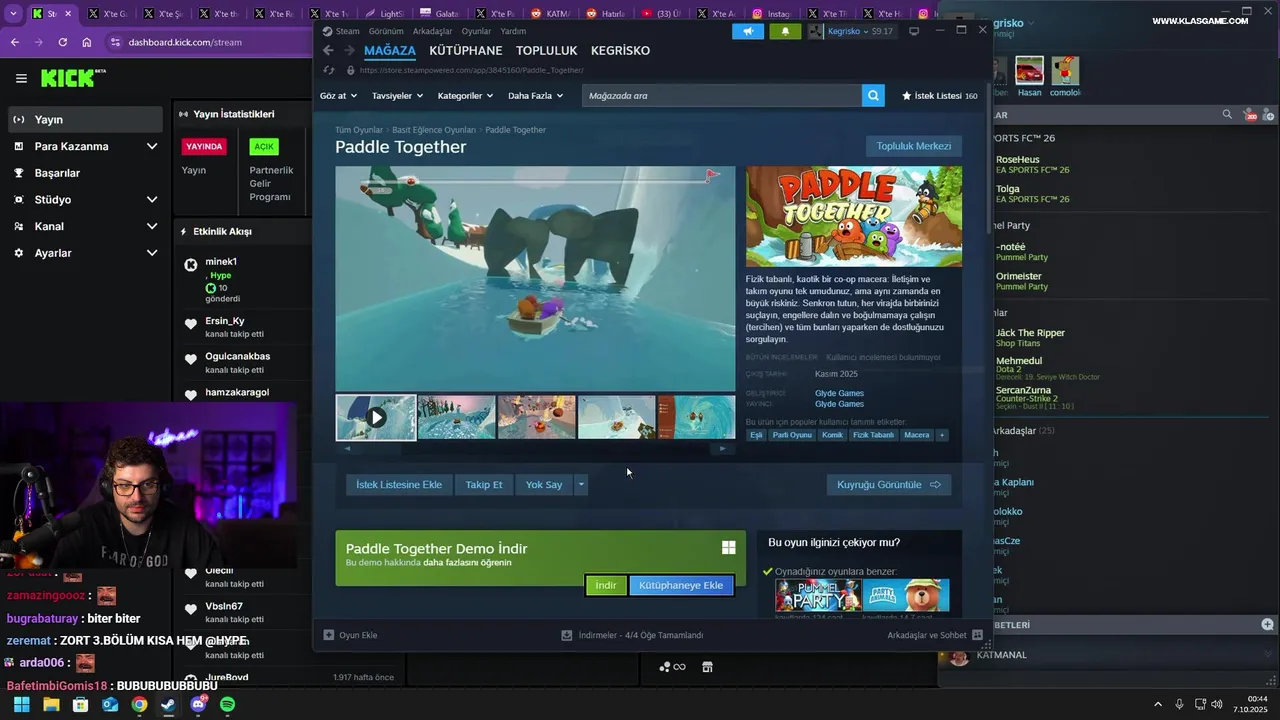Switch to the TOPLULUK tab
The height and width of the screenshot is (720, 1280).
click(x=547, y=51)
